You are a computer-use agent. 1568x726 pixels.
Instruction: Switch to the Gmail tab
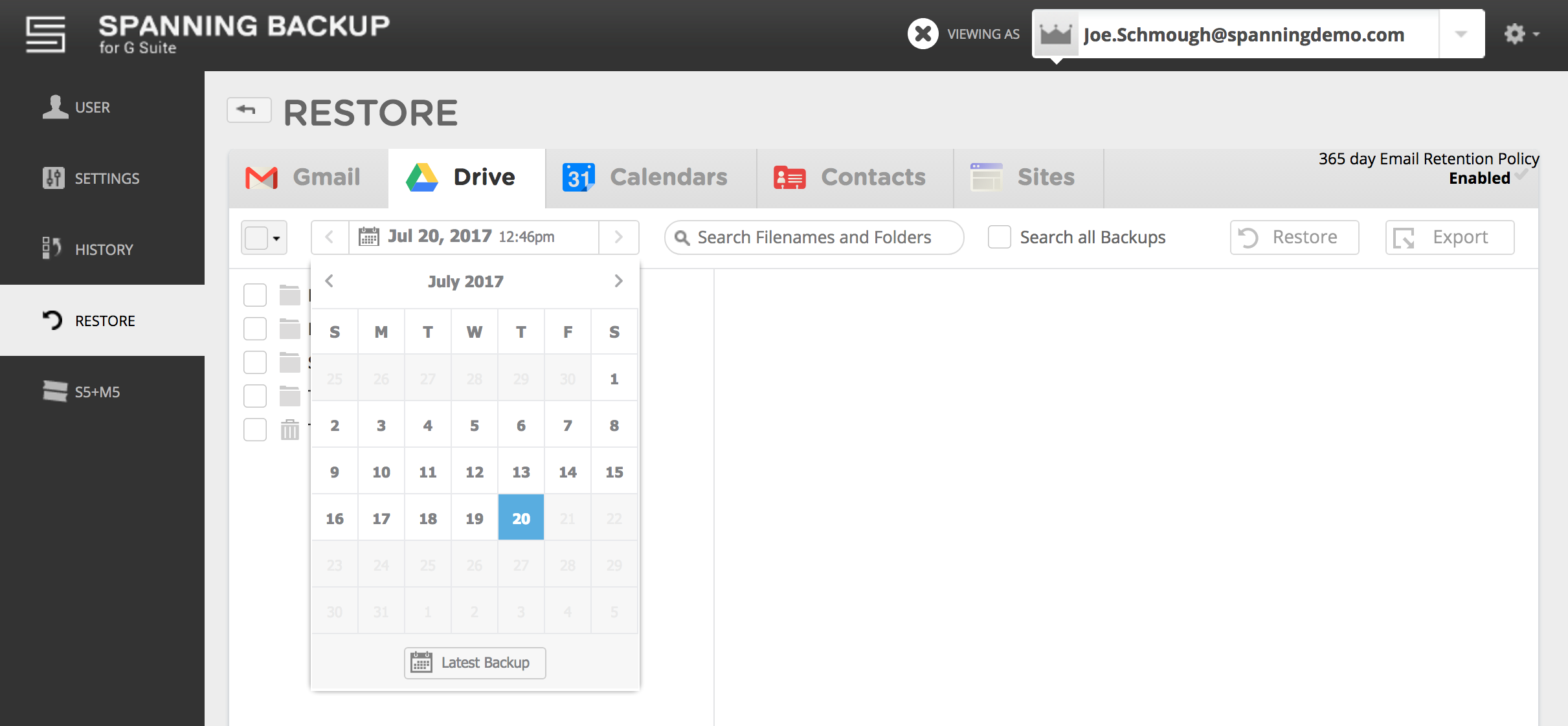309,178
